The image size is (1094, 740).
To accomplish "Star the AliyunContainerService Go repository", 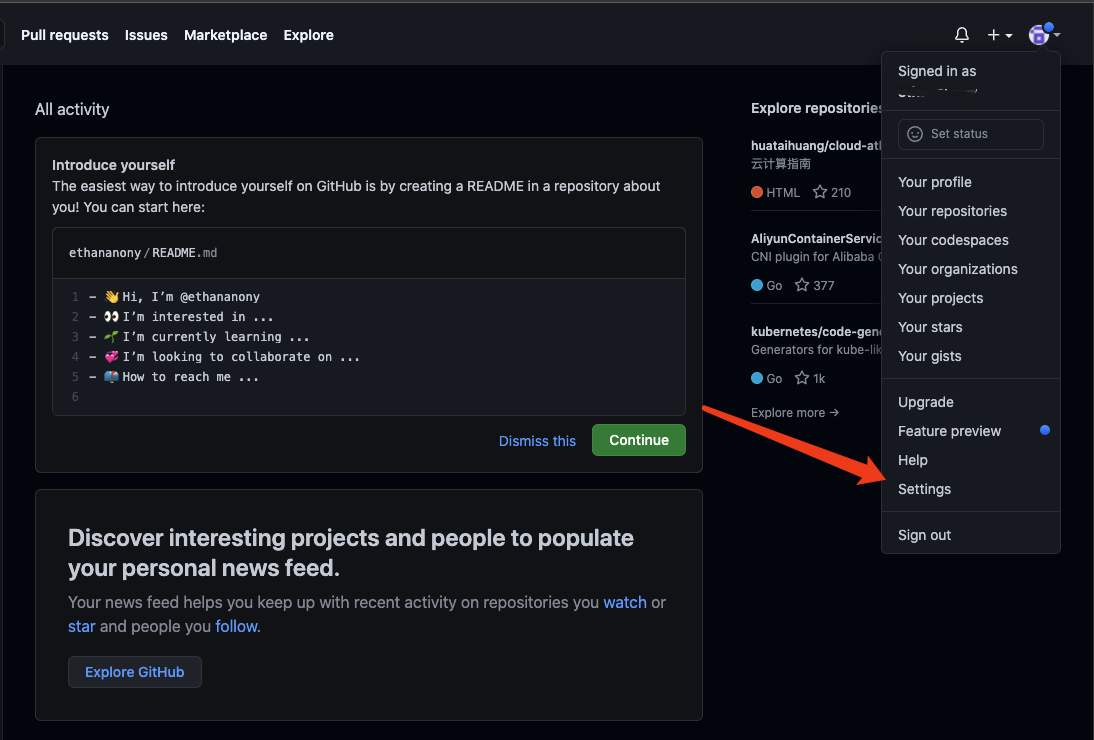I will (802, 285).
